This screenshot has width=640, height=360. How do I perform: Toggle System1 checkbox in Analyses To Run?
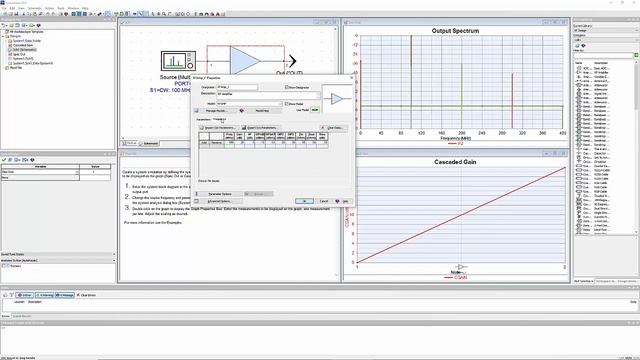[4, 266]
